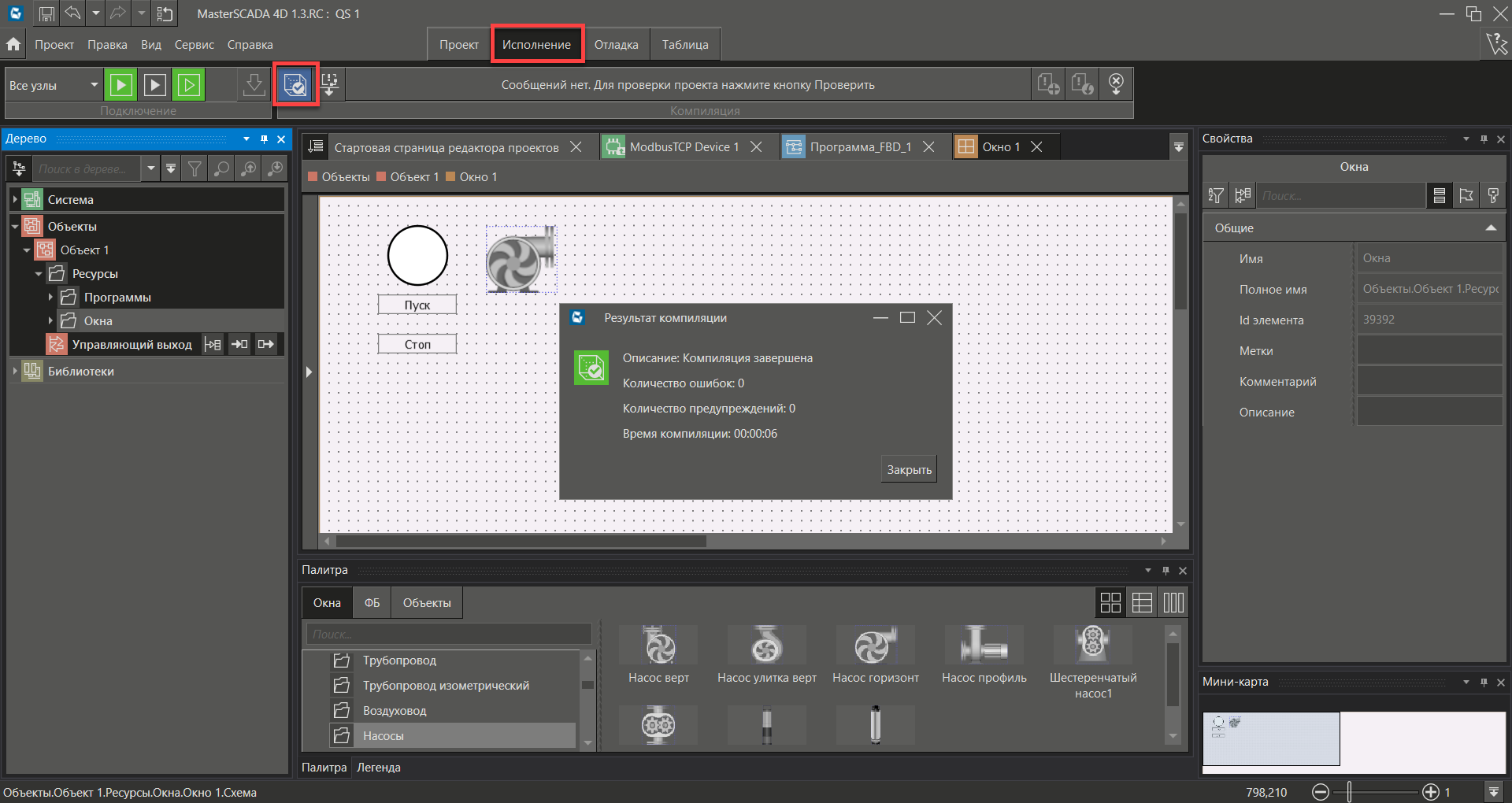Screen dimensions: 1512x803
Task: Switch palette to columns view
Action: pos(1173,603)
